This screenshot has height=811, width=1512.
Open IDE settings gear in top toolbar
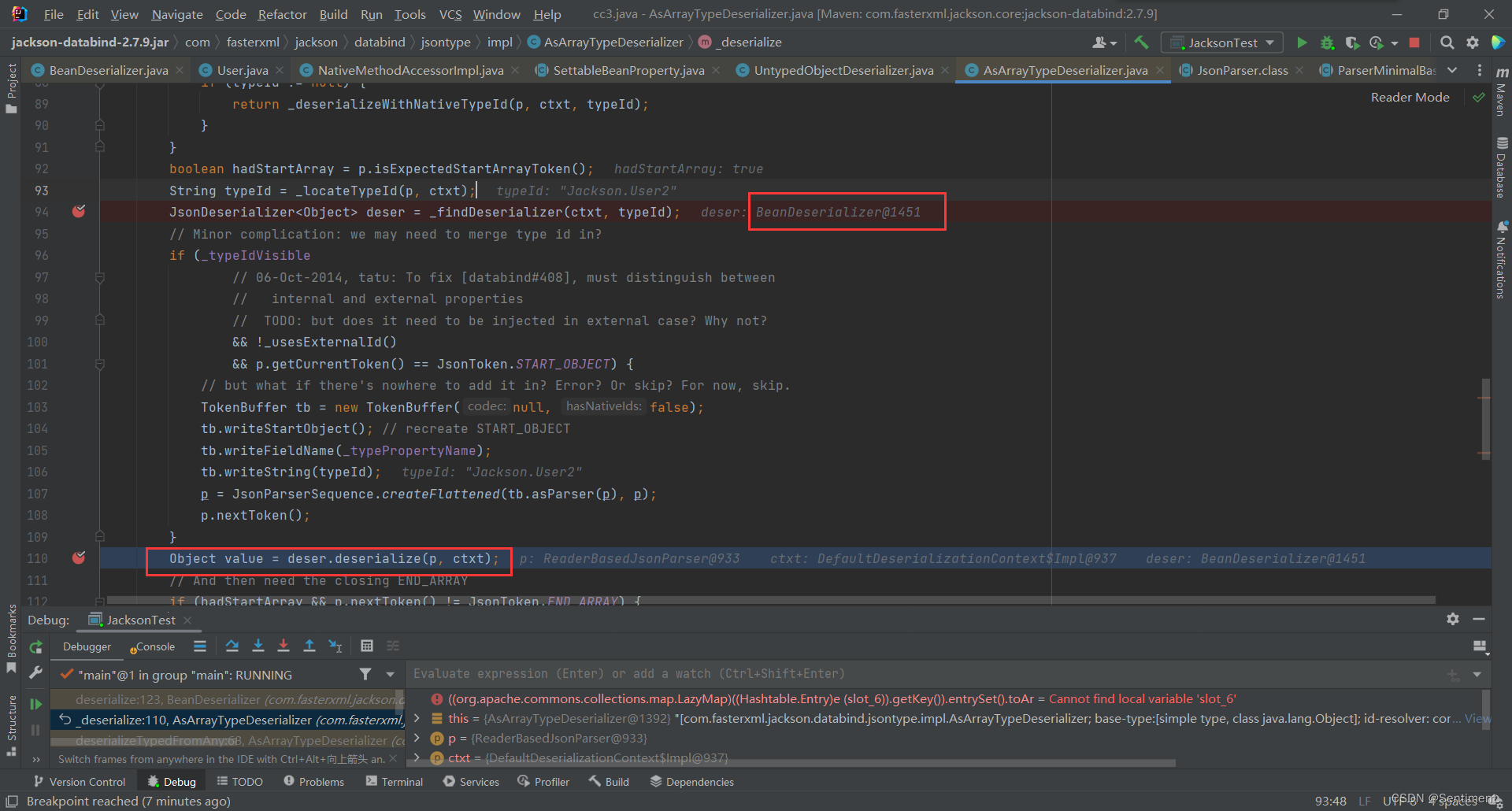point(1473,43)
